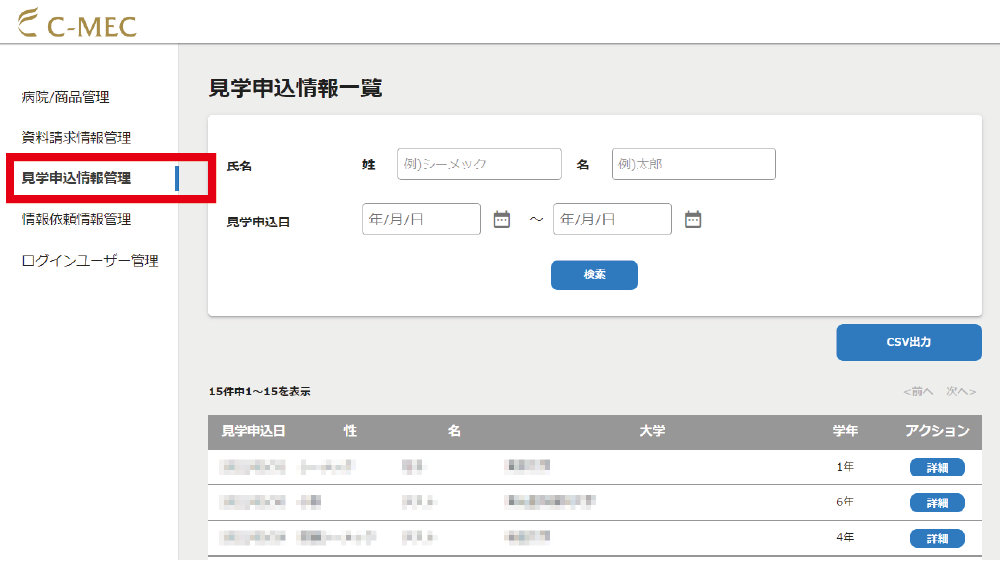Click the 性 column header

tap(350, 432)
